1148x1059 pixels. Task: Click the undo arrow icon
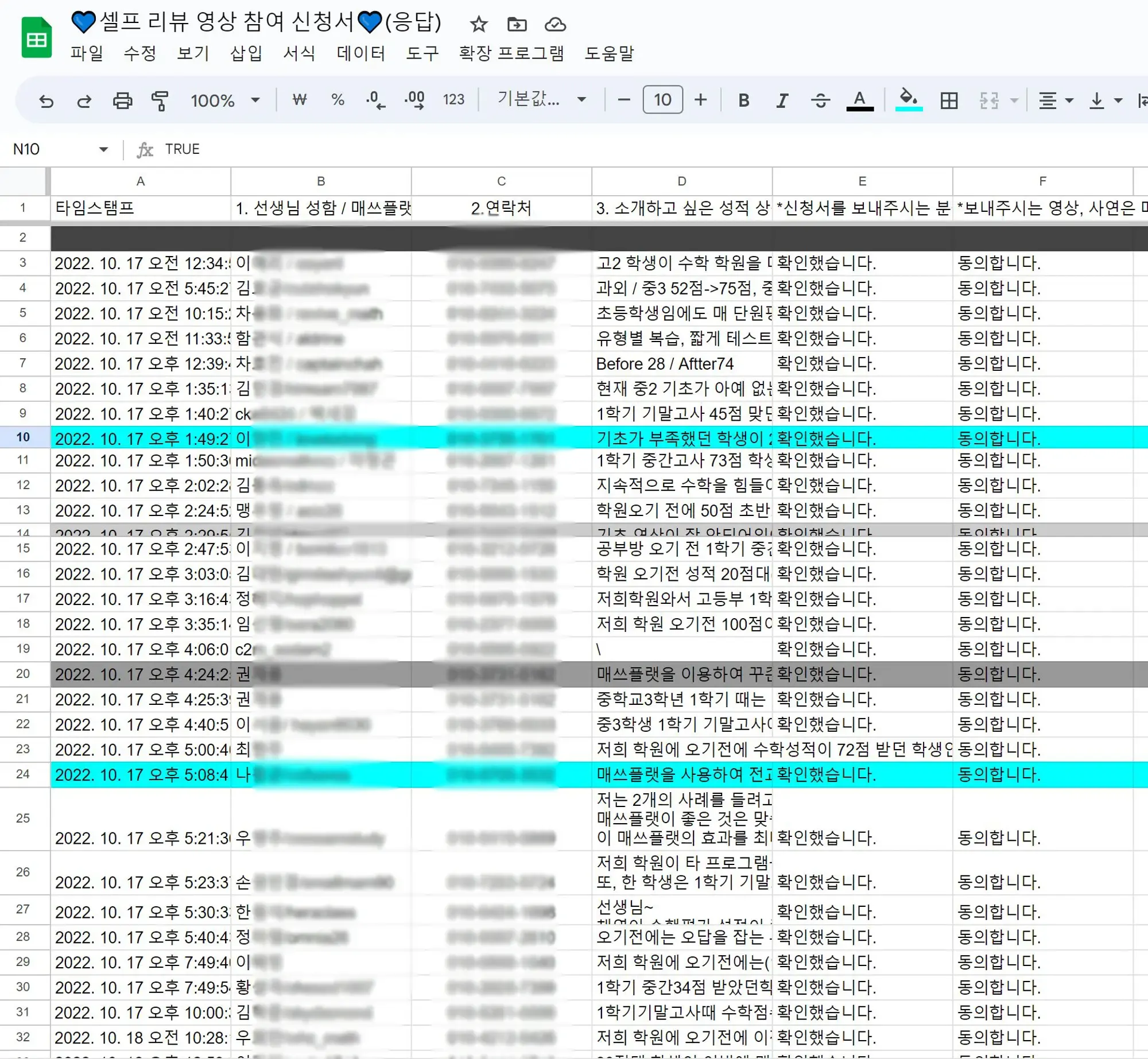(x=46, y=100)
